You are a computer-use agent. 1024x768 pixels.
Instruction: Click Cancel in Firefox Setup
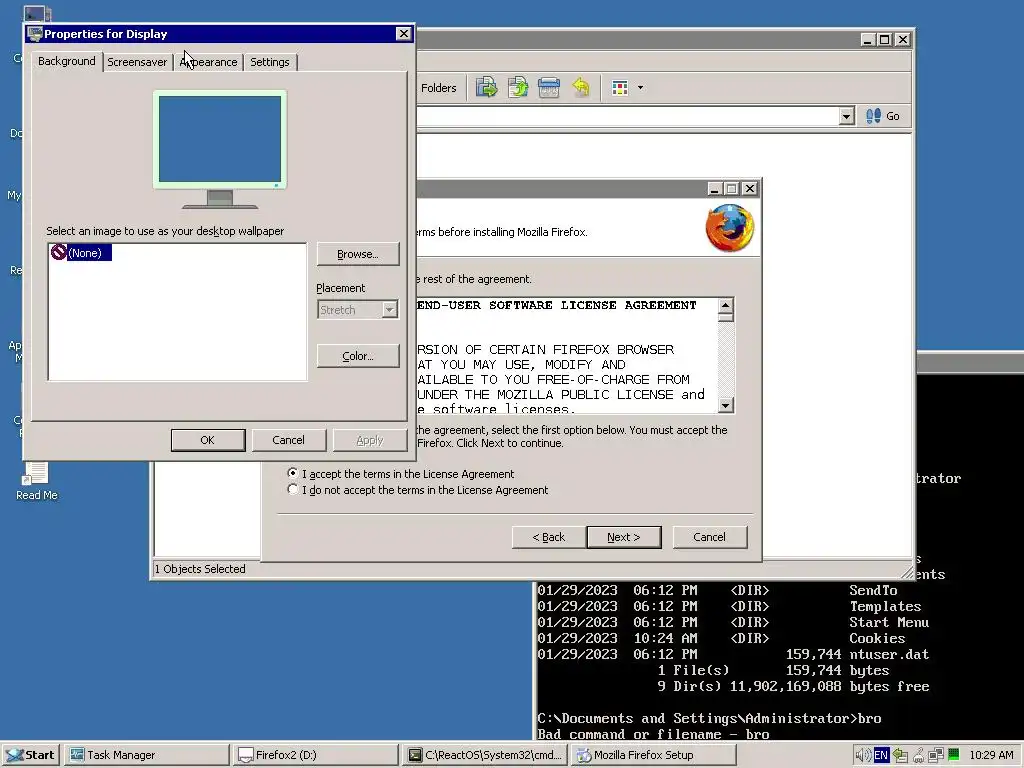(709, 537)
